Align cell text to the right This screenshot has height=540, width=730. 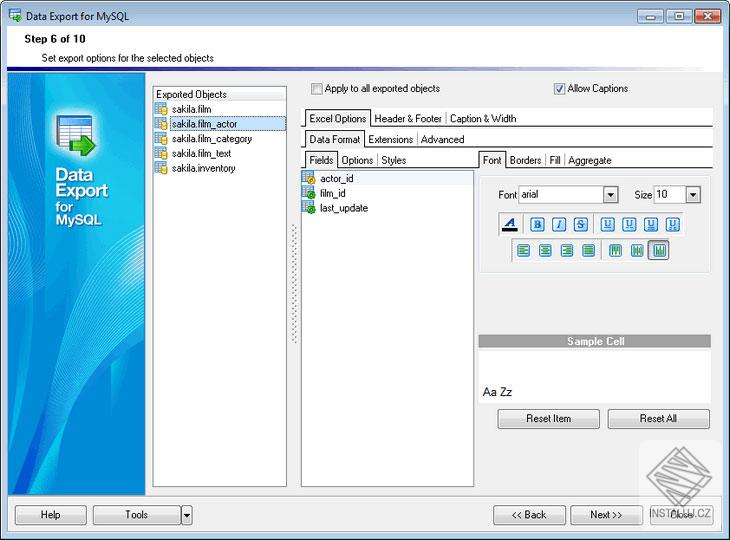tap(567, 251)
